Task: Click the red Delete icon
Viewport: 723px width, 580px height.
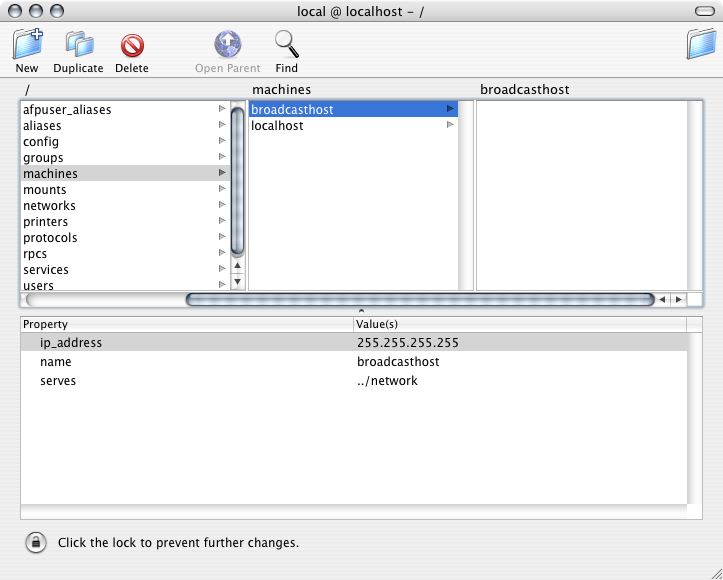Action: tap(131, 45)
